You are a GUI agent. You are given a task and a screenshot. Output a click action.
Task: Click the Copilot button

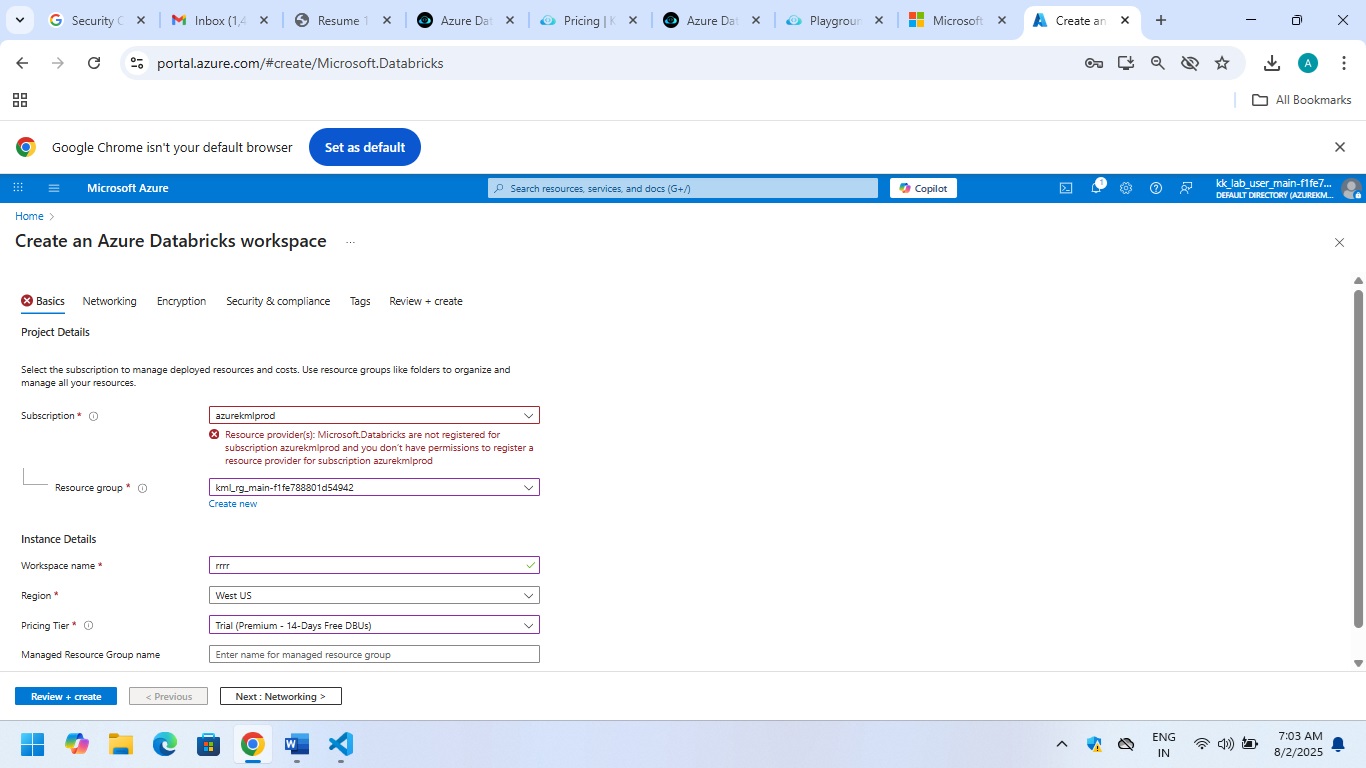coord(923,188)
